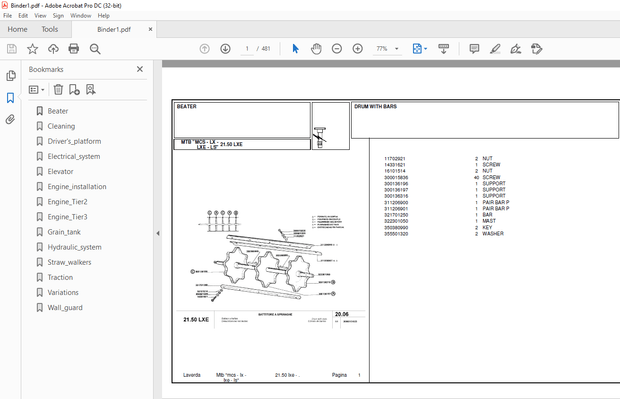Go to next page arrow
Viewport: 620px width, 399px height.
pos(225,49)
